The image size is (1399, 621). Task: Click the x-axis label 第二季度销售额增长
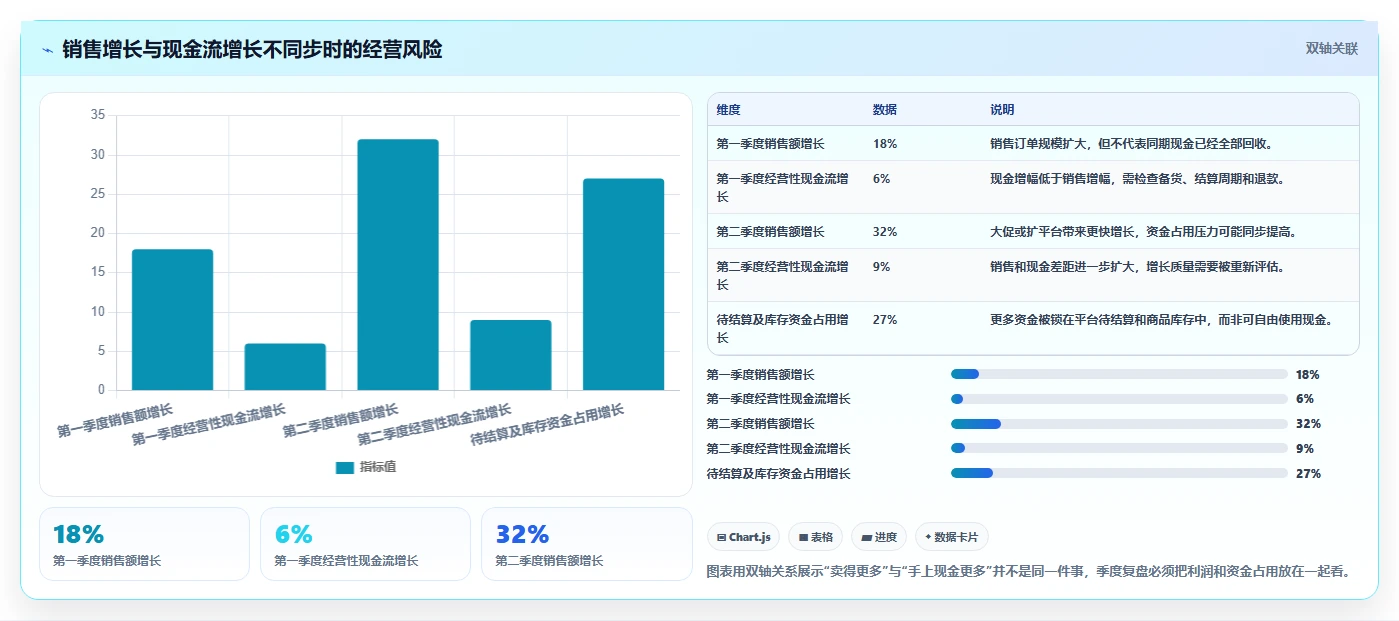[340, 421]
